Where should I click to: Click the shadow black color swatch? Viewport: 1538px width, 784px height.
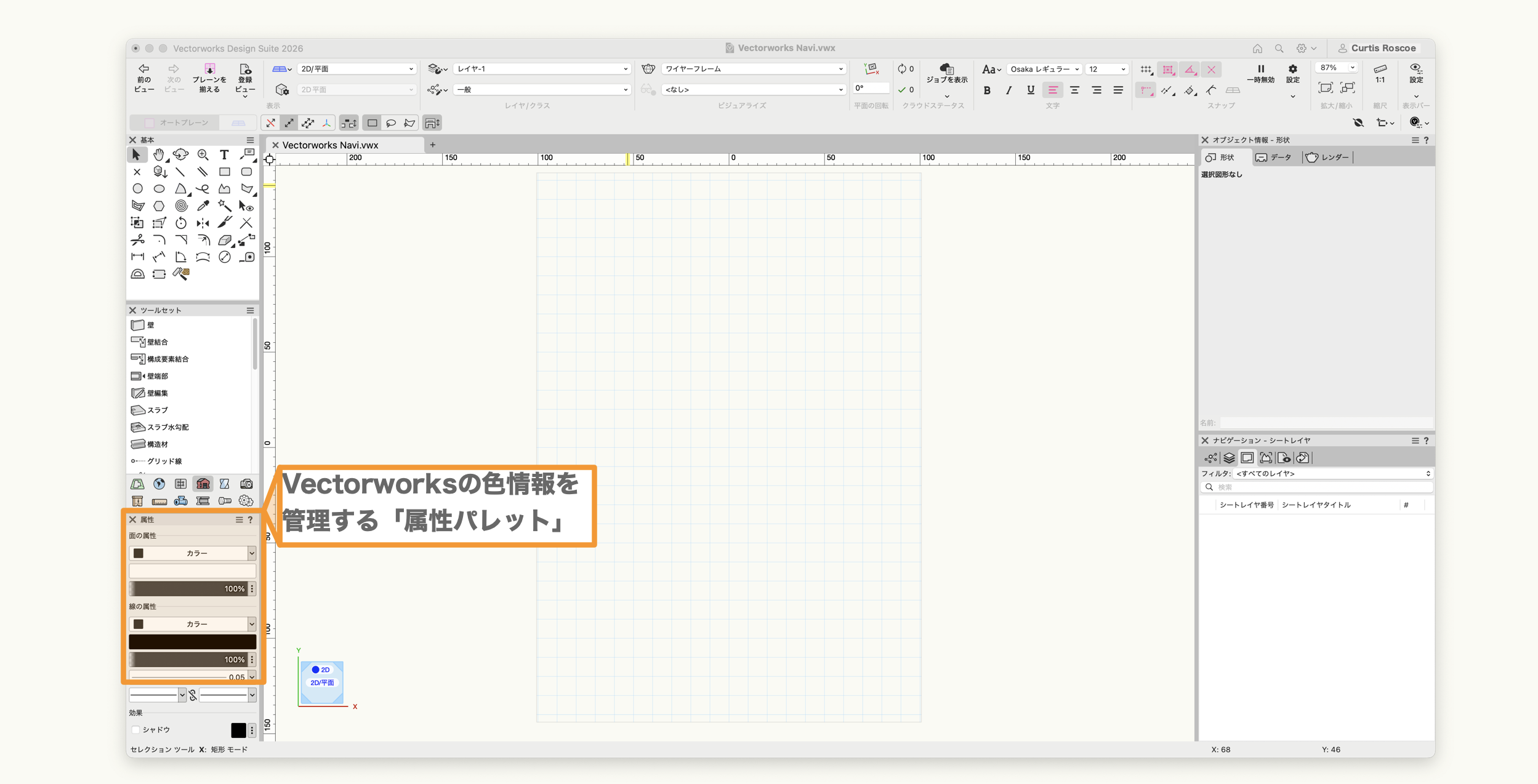pos(238,730)
